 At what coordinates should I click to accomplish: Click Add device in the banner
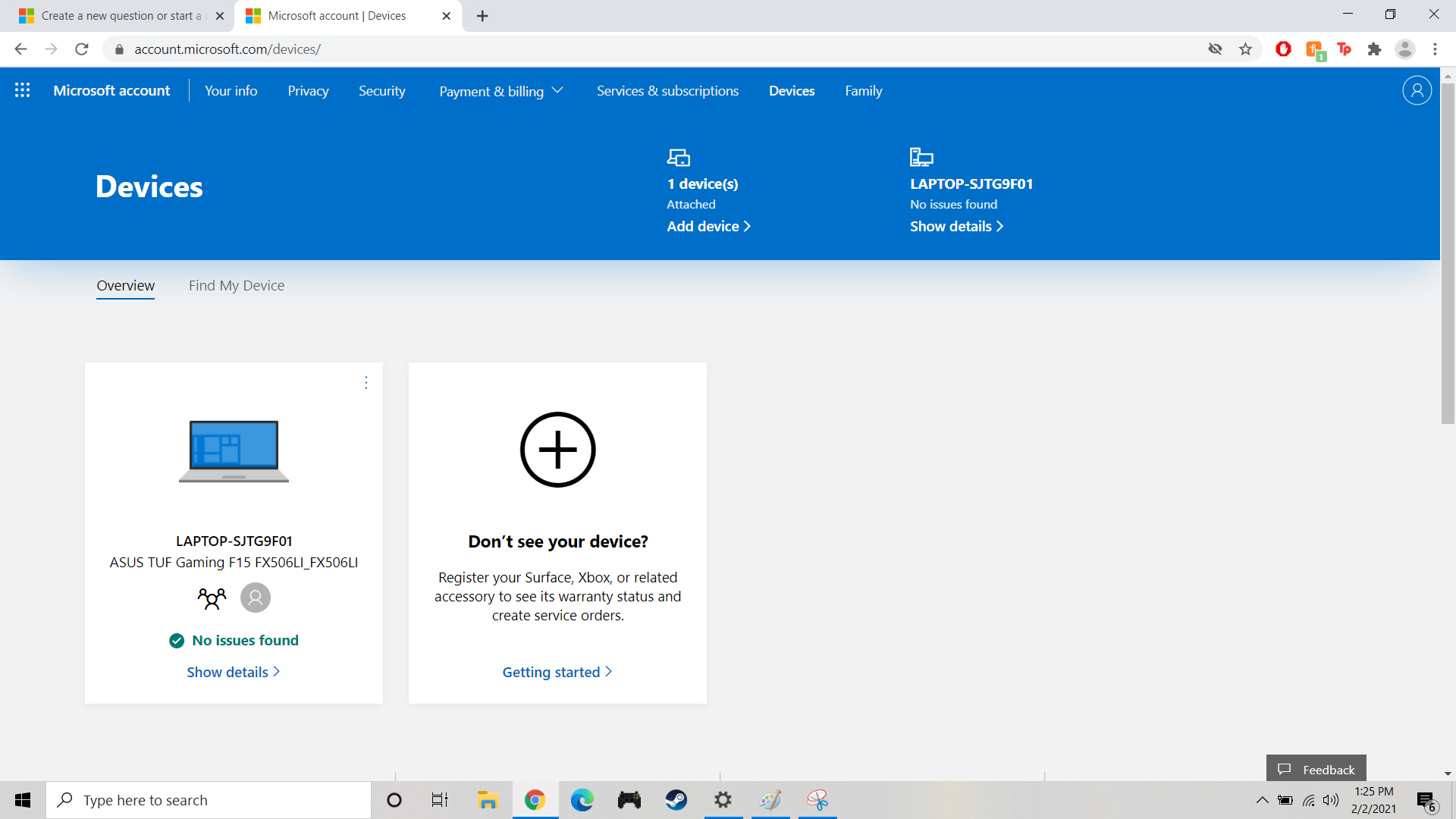click(708, 227)
